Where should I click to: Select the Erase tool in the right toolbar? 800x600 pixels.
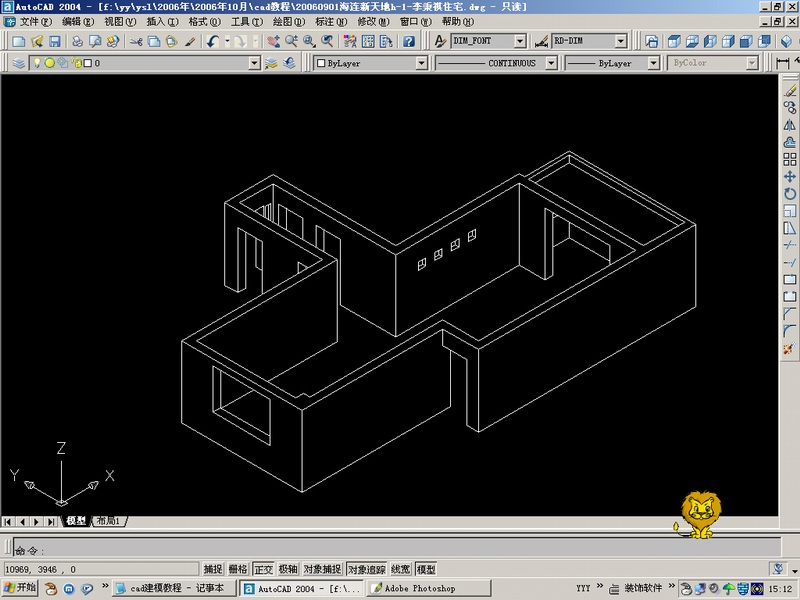click(x=790, y=91)
